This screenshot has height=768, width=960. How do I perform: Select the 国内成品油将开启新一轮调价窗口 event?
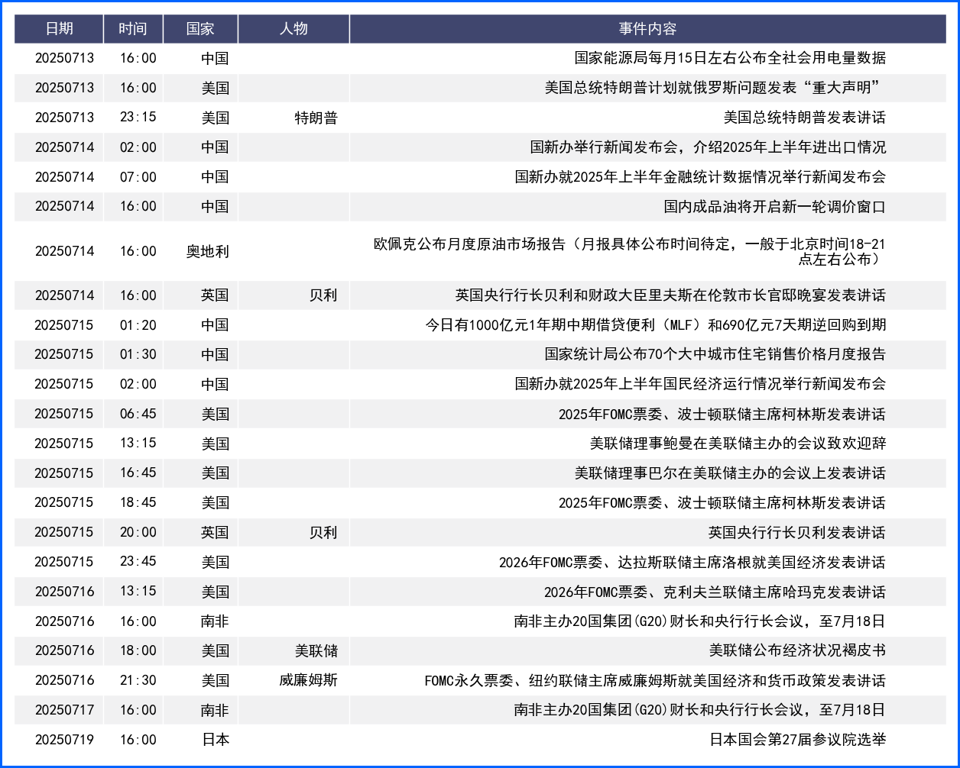774,207
